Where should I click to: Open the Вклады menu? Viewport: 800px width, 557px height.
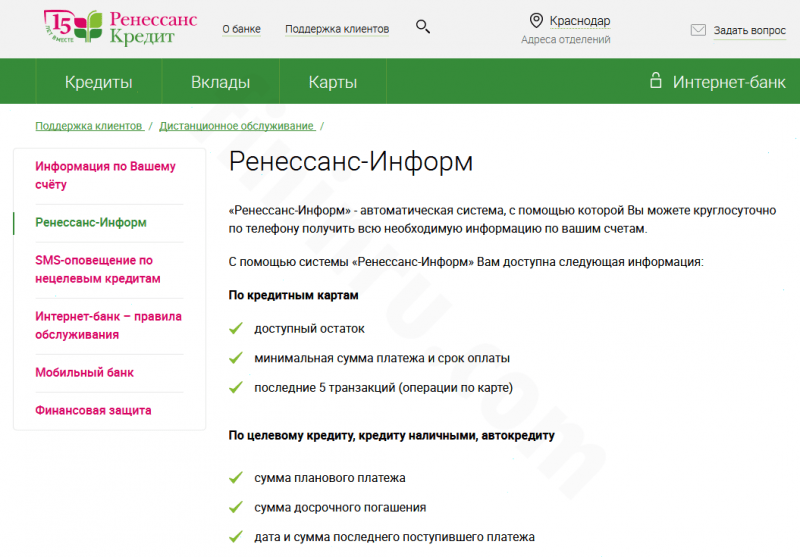(220, 82)
